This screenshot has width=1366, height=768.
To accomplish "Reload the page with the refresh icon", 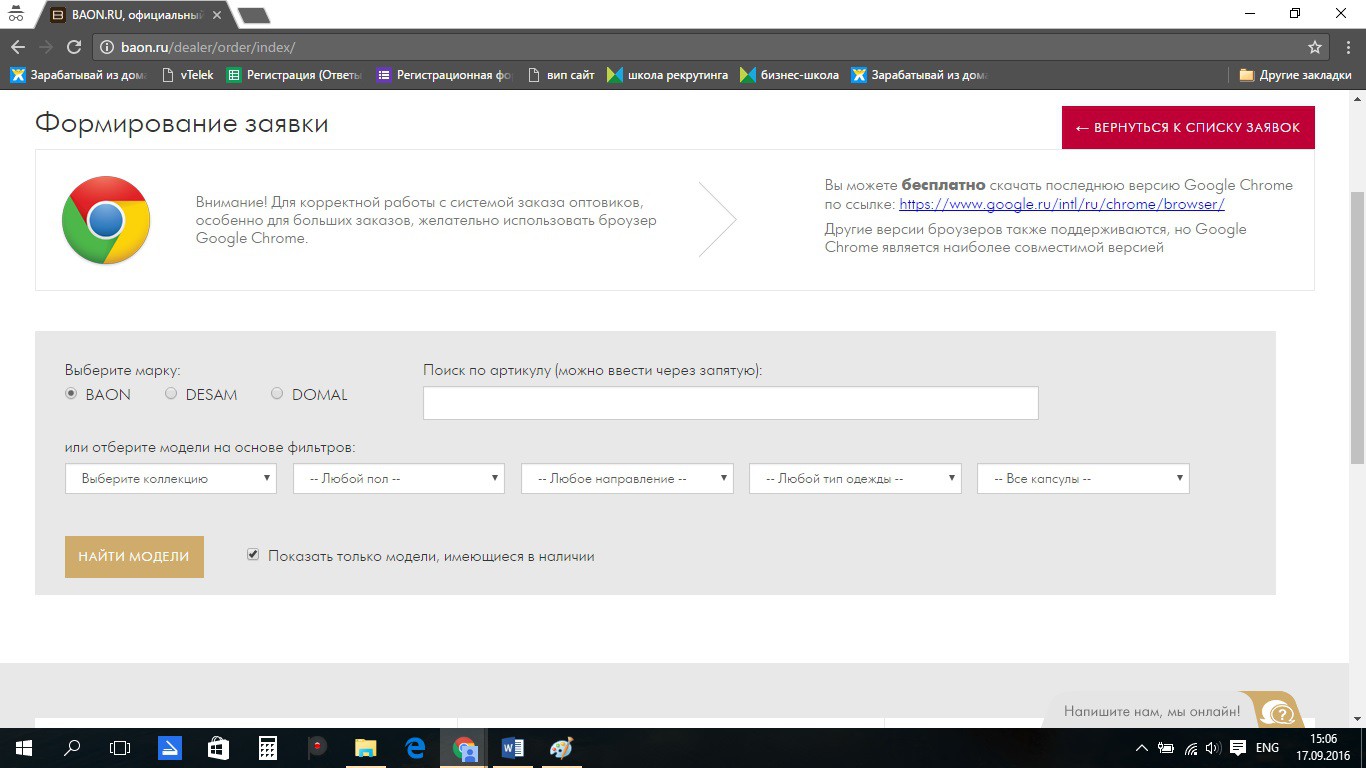I will pyautogui.click(x=73, y=47).
